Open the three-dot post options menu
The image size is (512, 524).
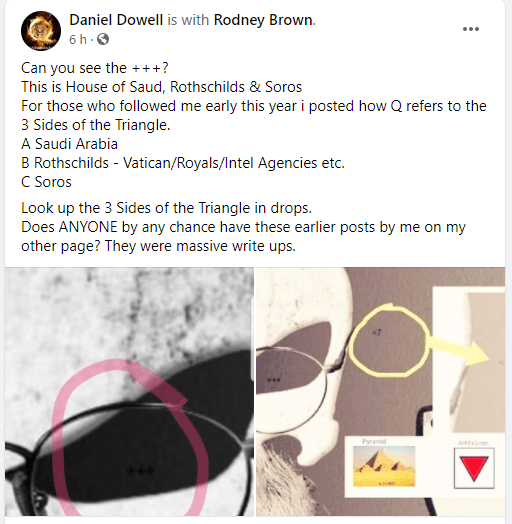click(471, 29)
